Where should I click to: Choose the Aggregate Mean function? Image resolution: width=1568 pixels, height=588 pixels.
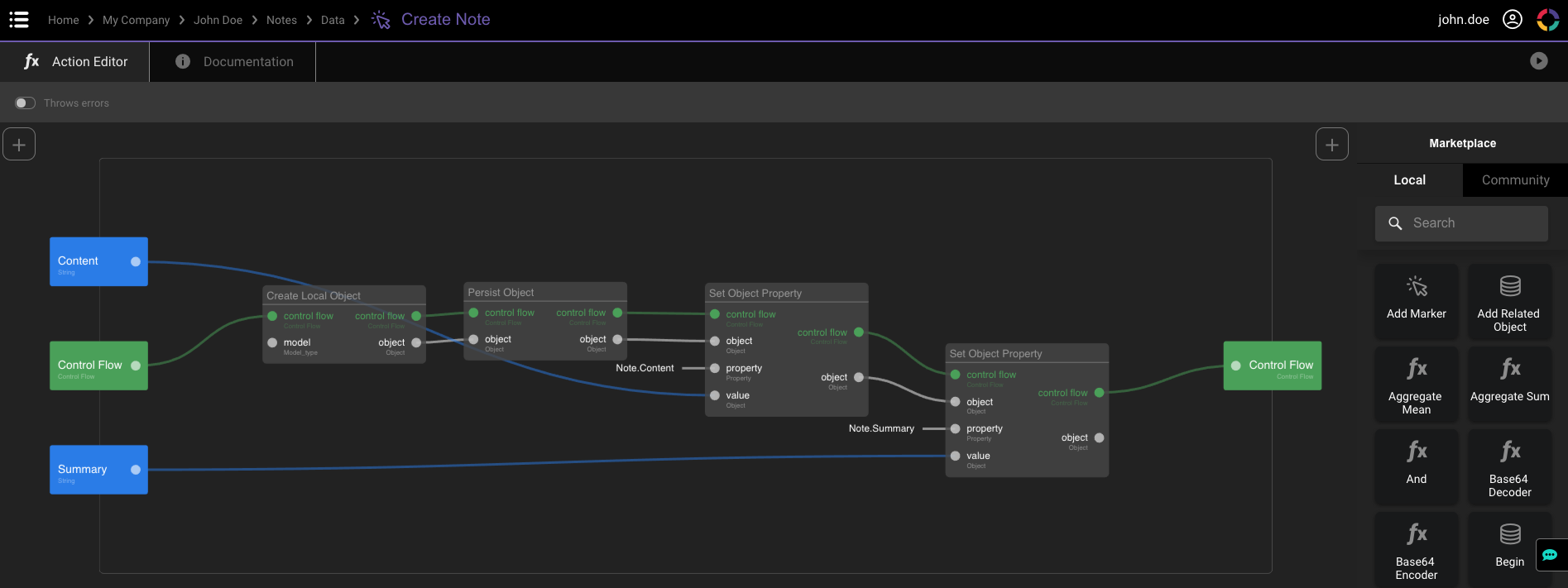[x=1416, y=385]
